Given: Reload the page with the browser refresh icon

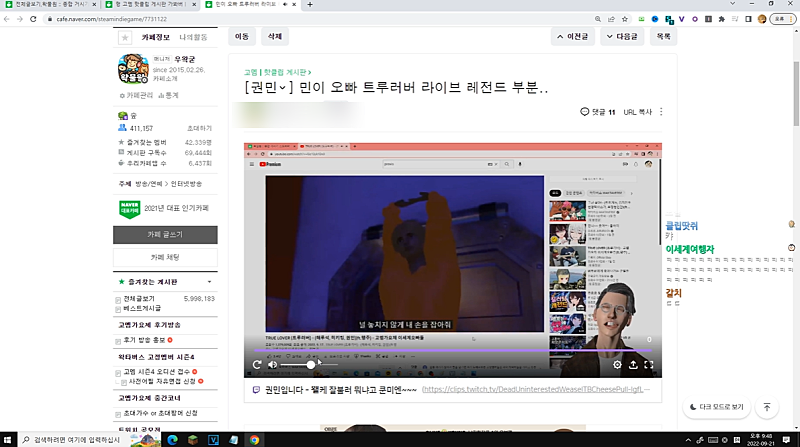Looking at the screenshot, I should tap(33, 19).
